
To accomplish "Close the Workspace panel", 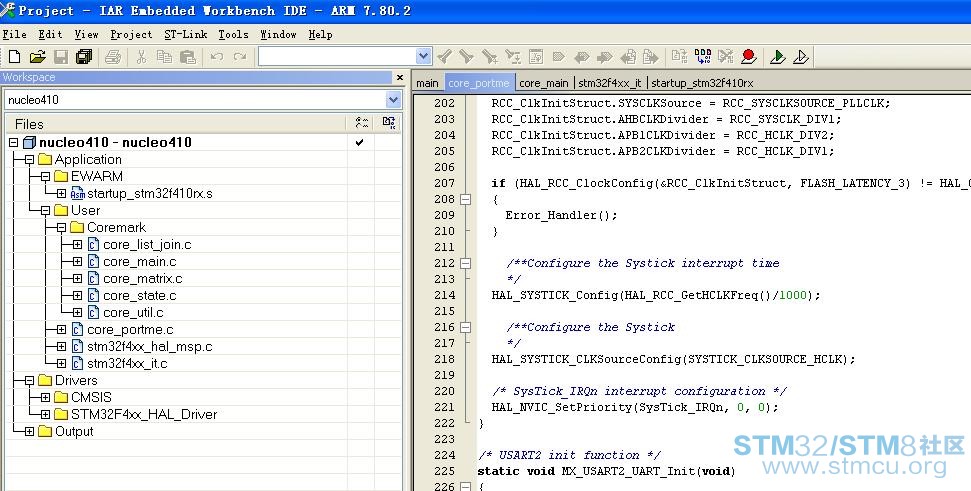I will (399, 77).
